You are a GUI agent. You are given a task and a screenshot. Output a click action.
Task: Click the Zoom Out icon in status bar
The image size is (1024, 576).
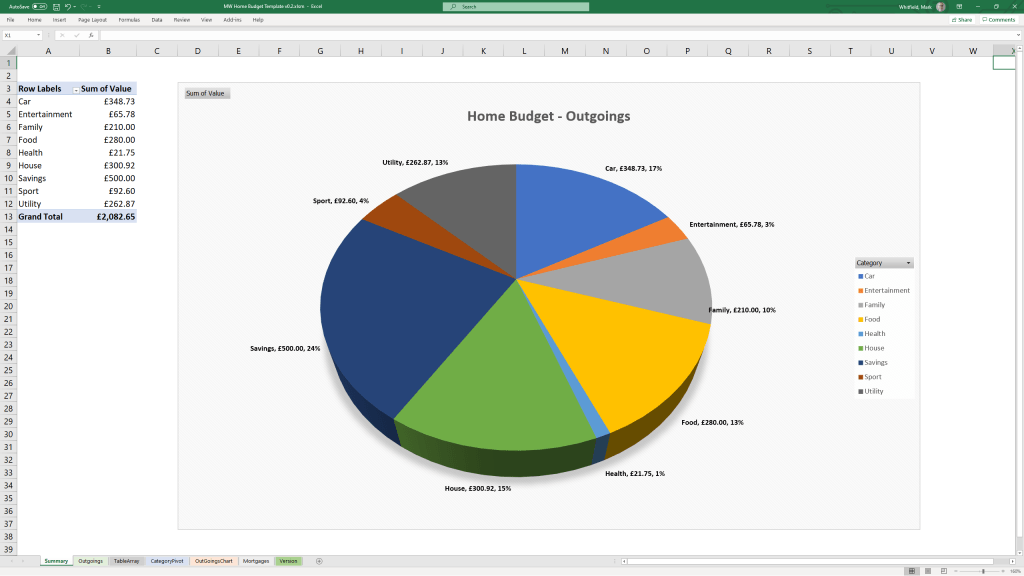[957, 570]
